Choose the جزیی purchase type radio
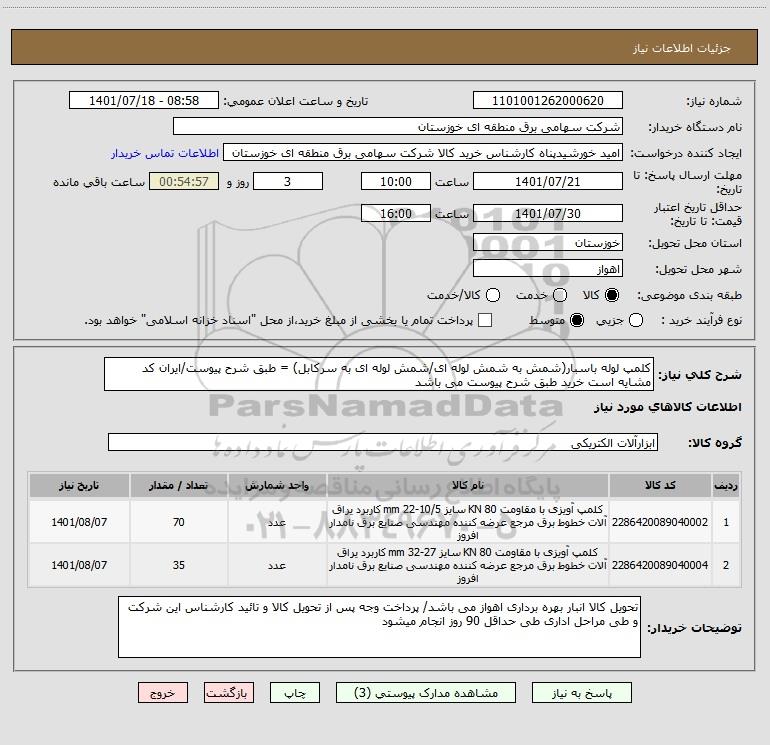770x745 pixels. click(x=635, y=320)
